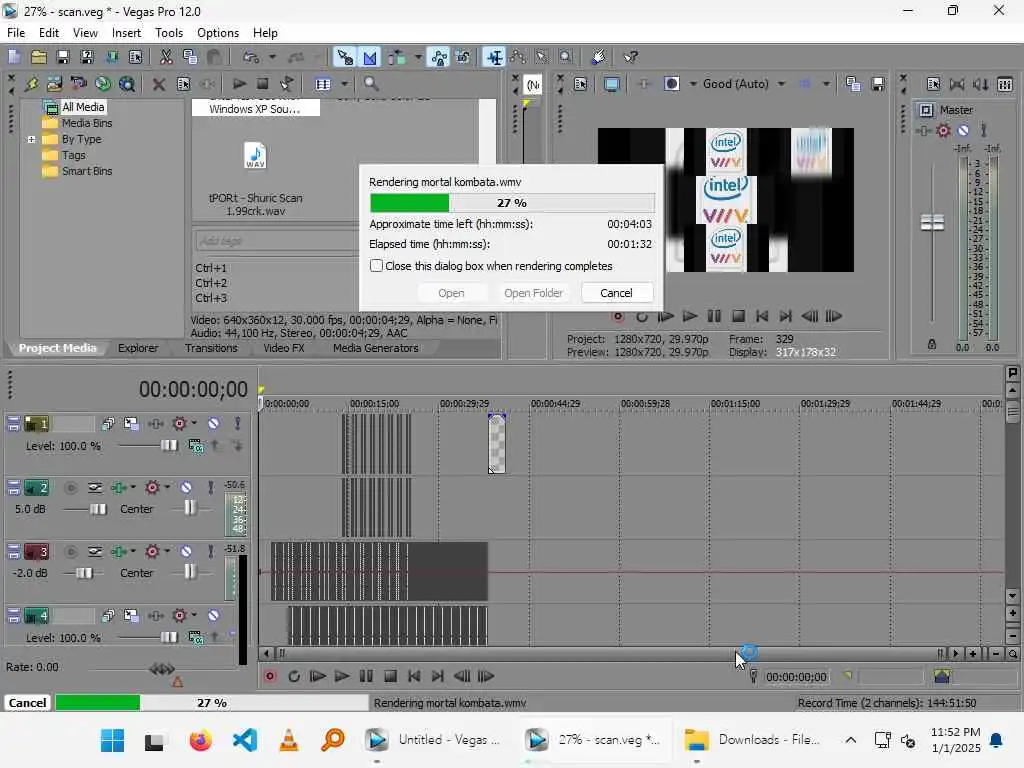Open the Project Media Views dropdown arrow

point(344,84)
